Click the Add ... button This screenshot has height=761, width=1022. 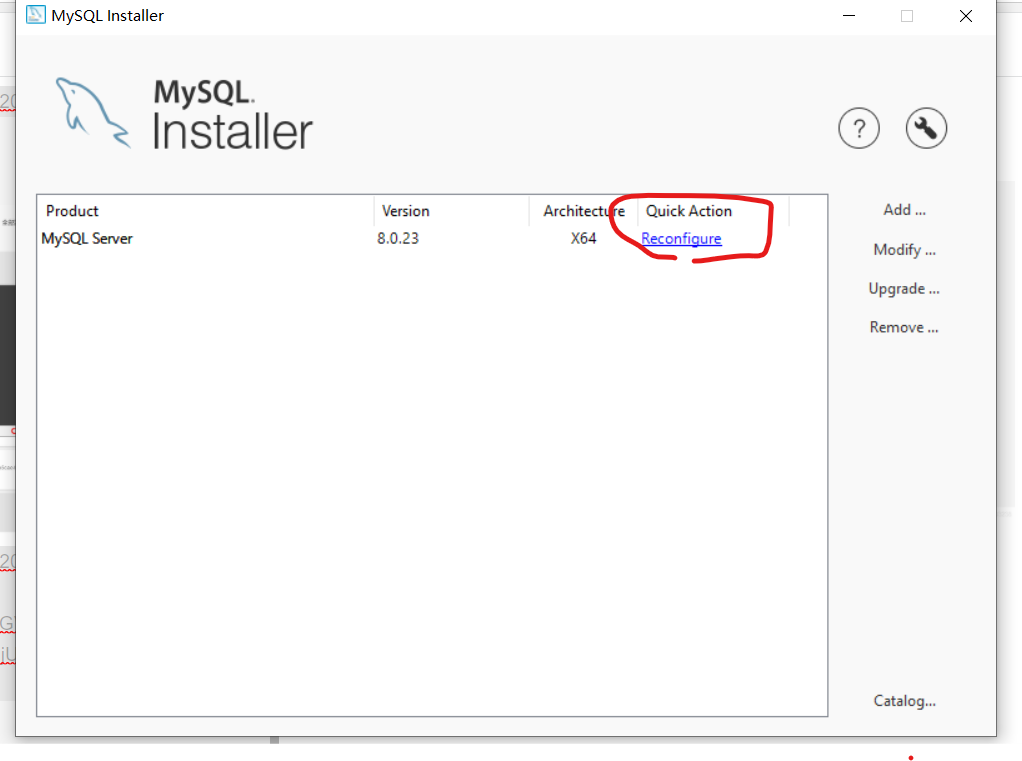(x=904, y=210)
